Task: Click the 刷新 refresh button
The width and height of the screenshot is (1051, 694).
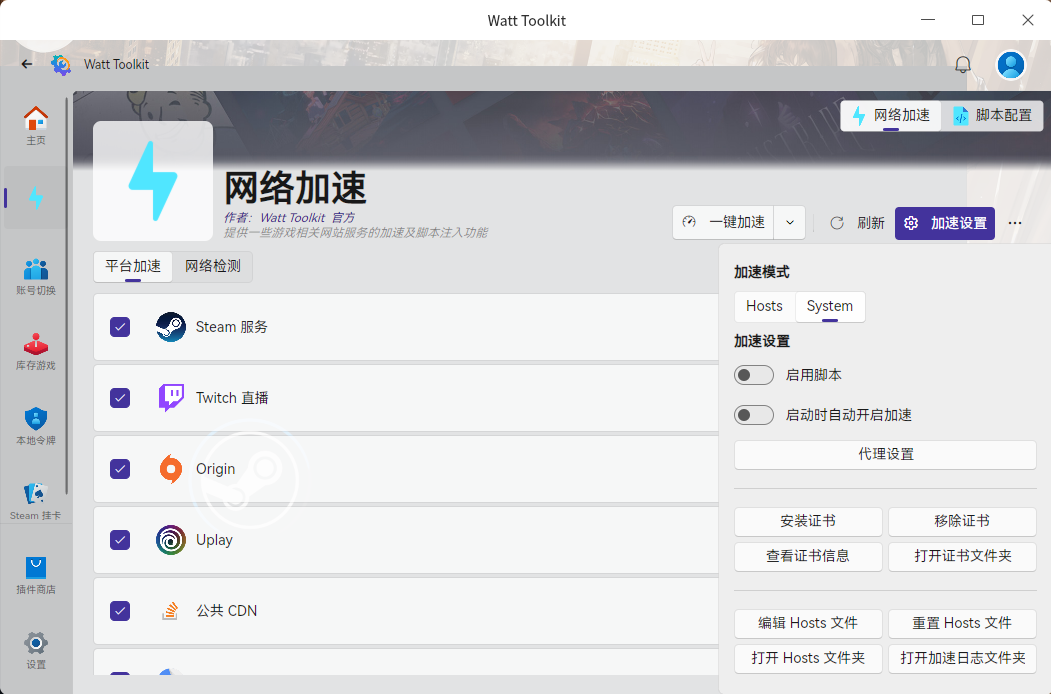Action: coord(857,223)
